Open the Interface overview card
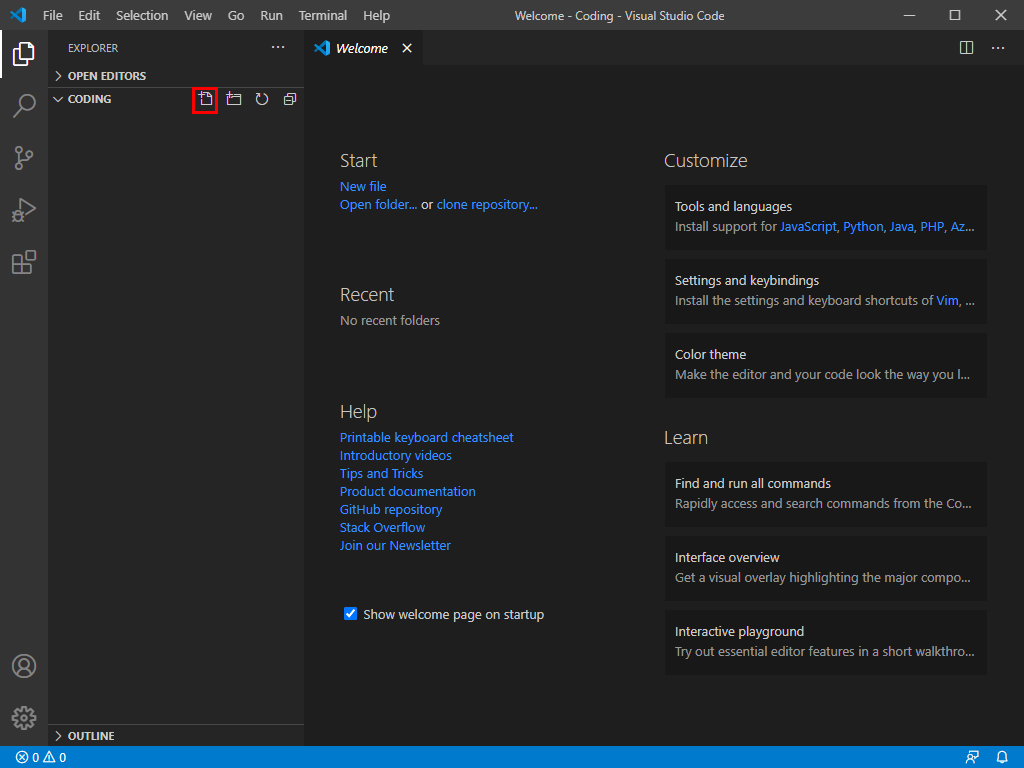Screen dimensions: 1024x768 825,568
